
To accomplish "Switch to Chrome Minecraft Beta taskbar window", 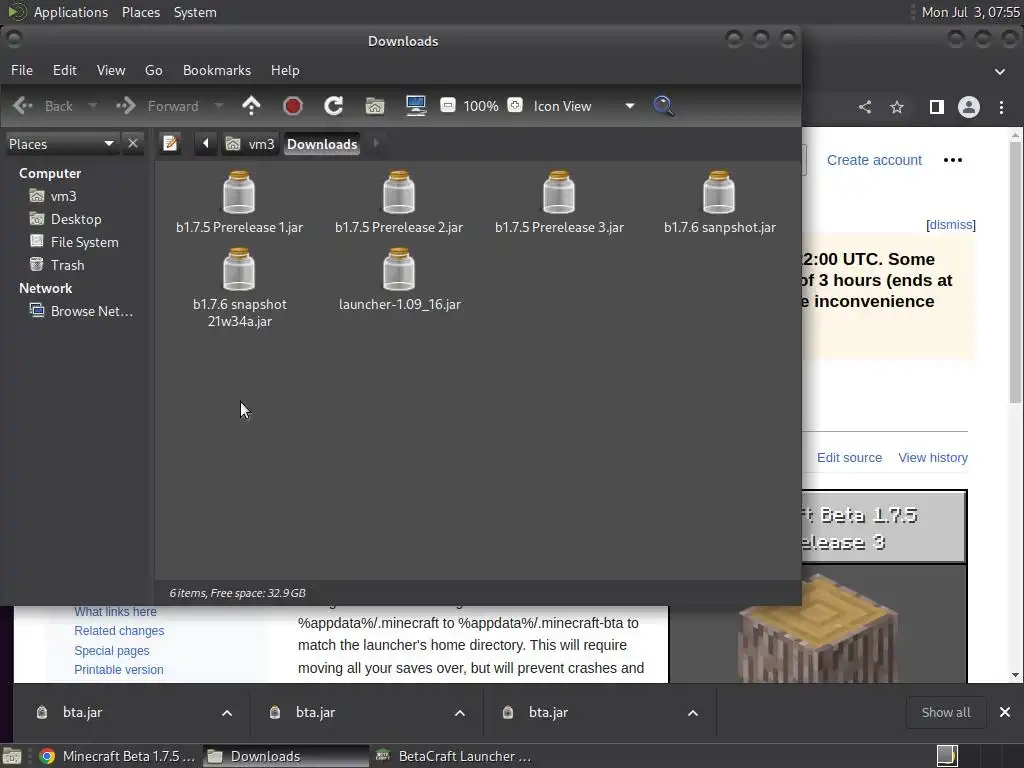I will tap(118, 756).
